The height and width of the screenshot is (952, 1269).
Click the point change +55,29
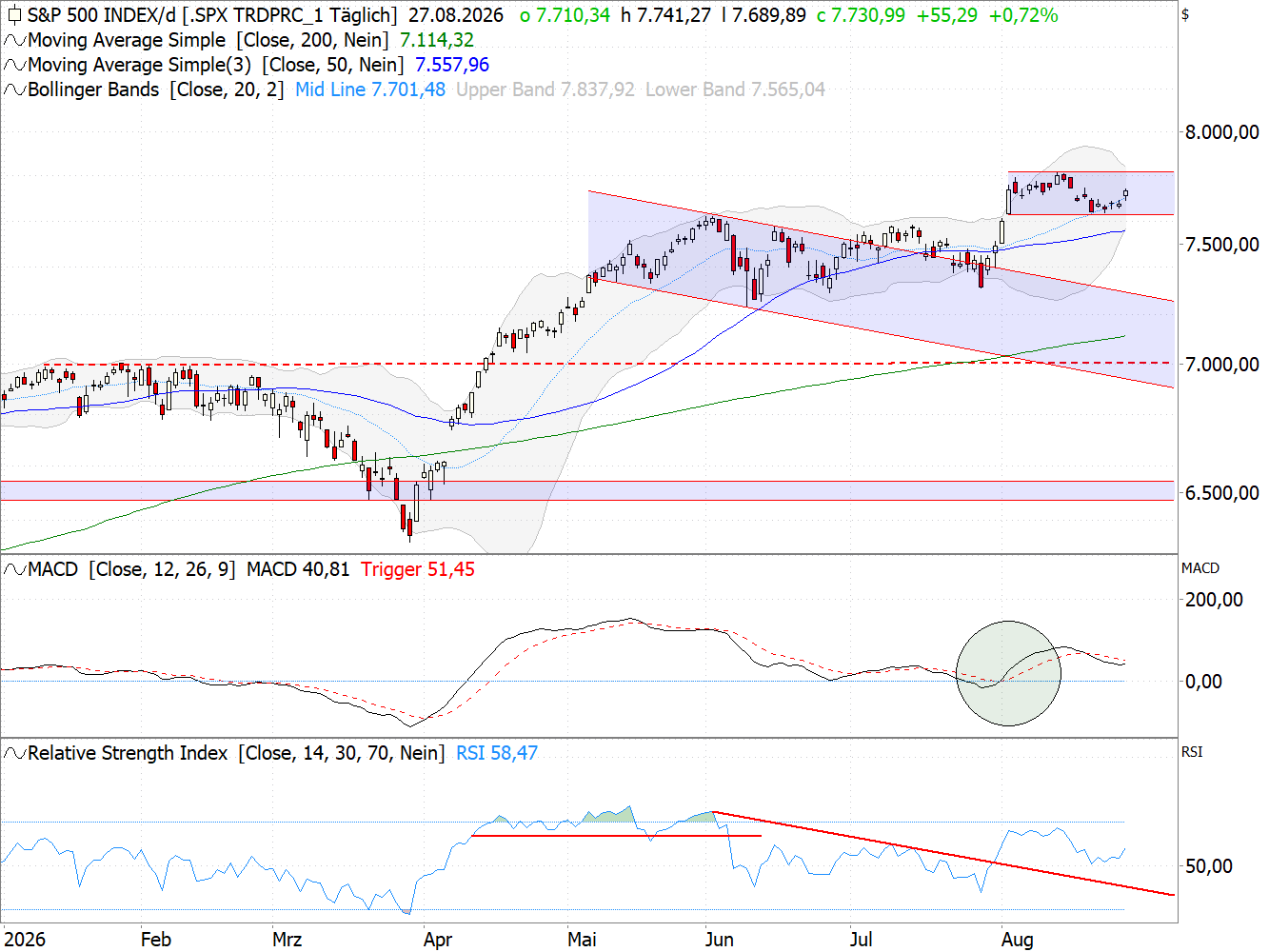(x=947, y=15)
